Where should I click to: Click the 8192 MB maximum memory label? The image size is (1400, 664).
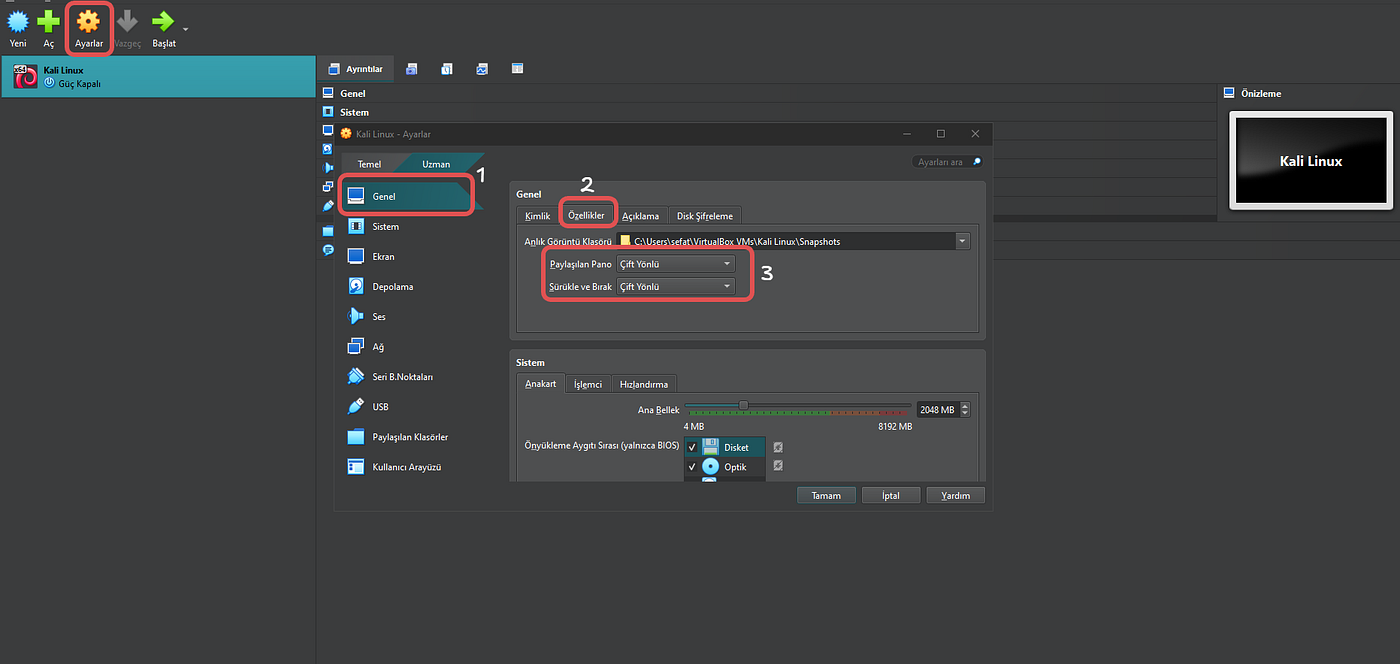[x=895, y=426]
